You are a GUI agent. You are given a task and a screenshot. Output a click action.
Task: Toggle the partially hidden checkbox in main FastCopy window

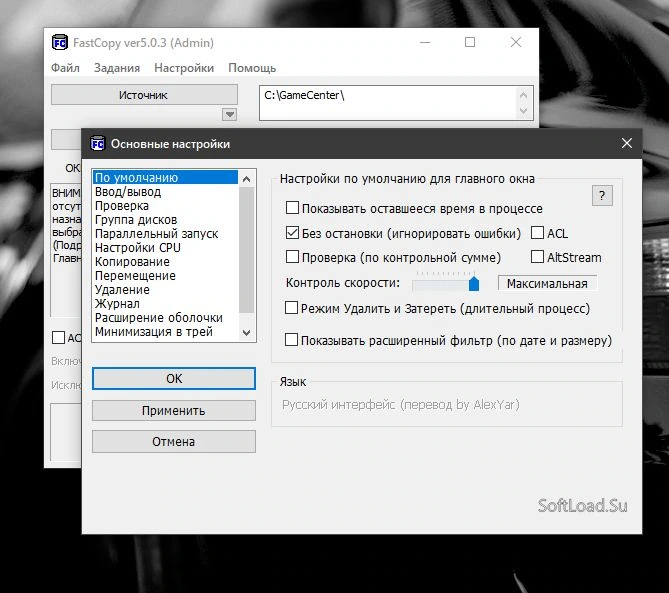(x=58, y=337)
